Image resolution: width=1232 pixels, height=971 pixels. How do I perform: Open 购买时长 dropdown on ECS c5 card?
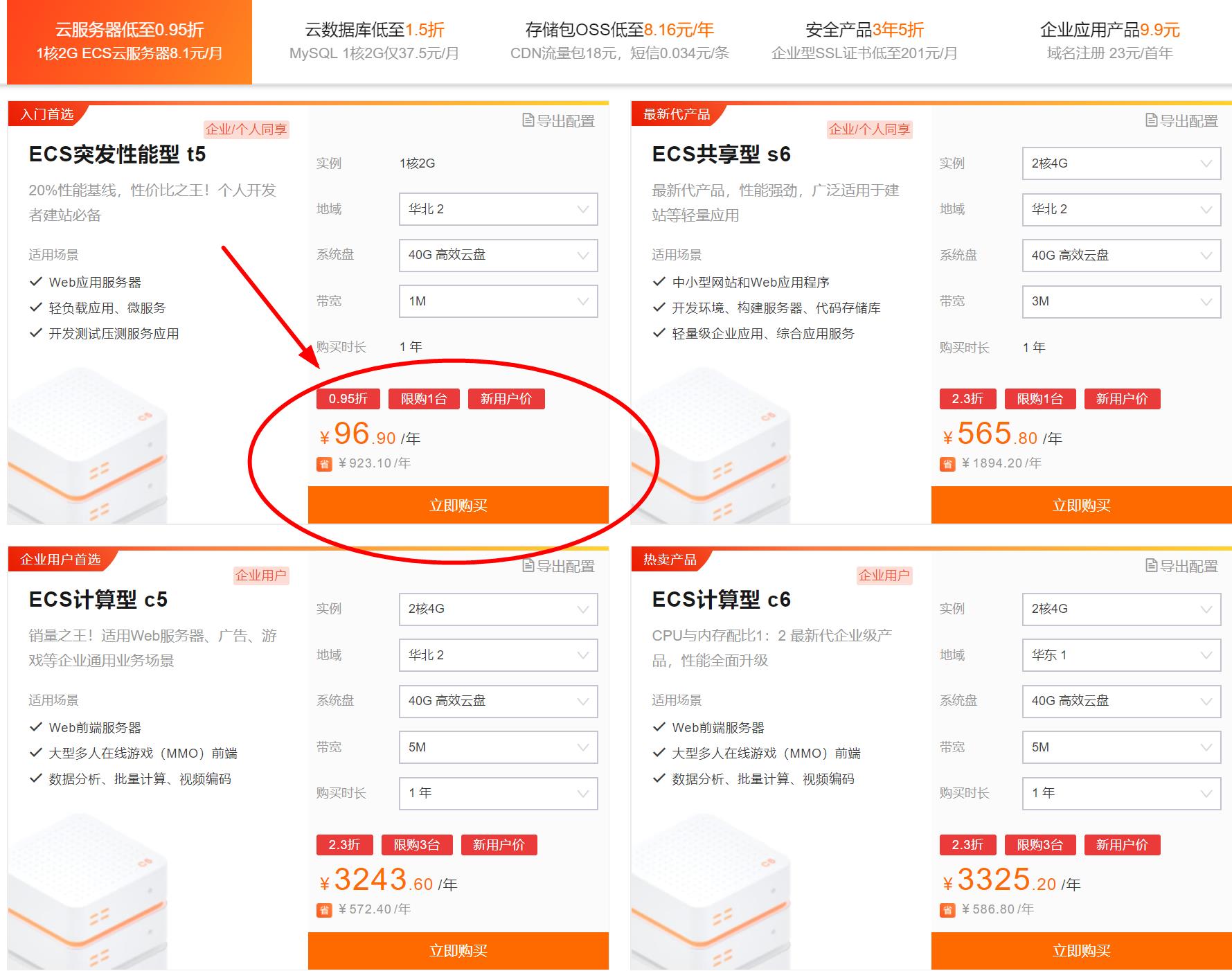click(498, 793)
